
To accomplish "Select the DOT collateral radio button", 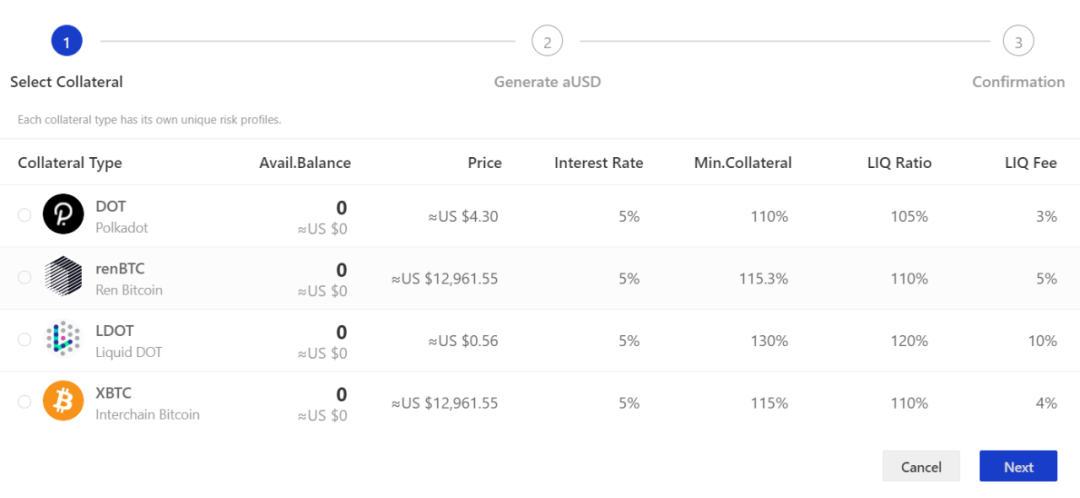I will 25,215.
